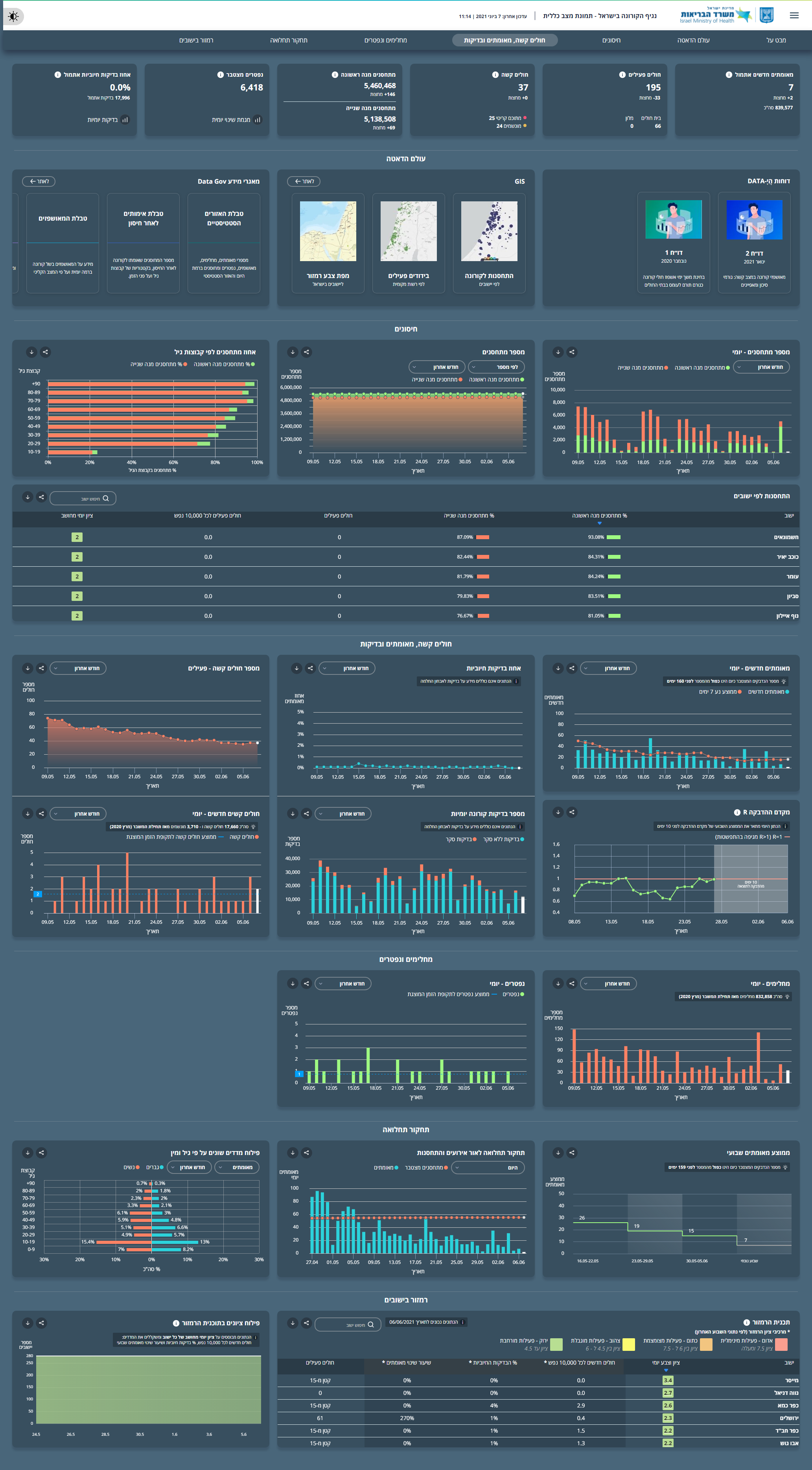Download the אחוז מתחסנים לפי קבוצות גיל chart
This screenshot has width=812, height=1470.
pyautogui.click(x=31, y=352)
